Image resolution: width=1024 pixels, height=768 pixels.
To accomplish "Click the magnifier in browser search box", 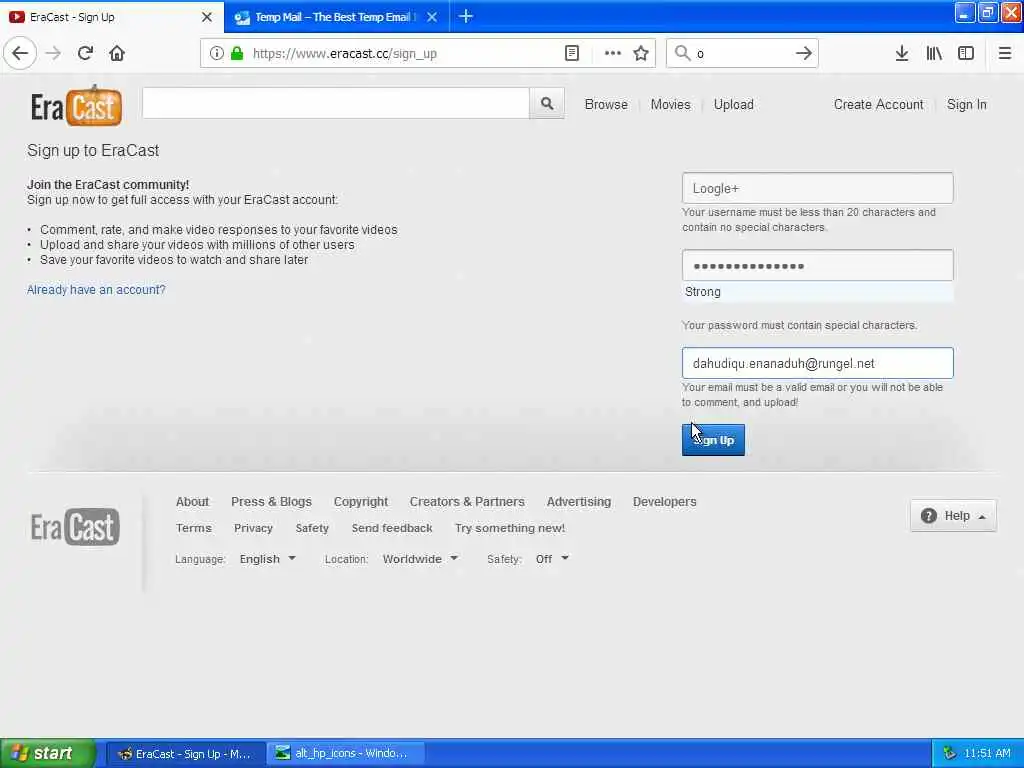I will [682, 53].
